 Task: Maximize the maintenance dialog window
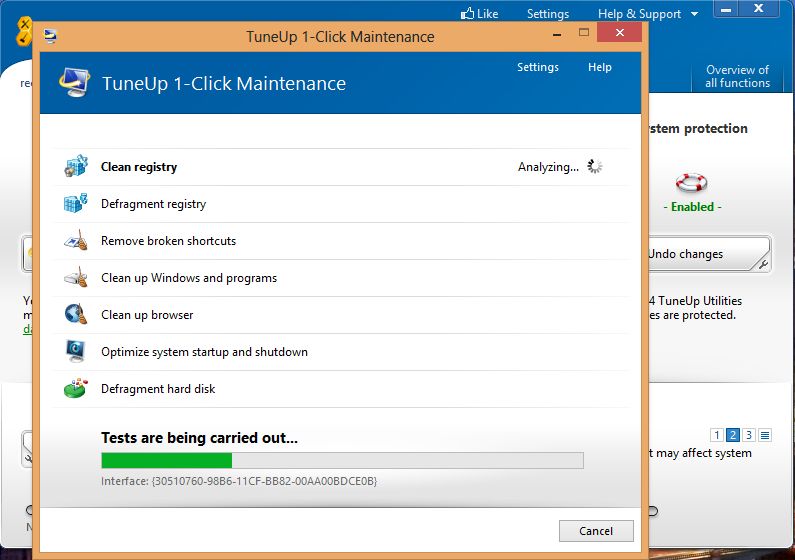click(x=584, y=32)
